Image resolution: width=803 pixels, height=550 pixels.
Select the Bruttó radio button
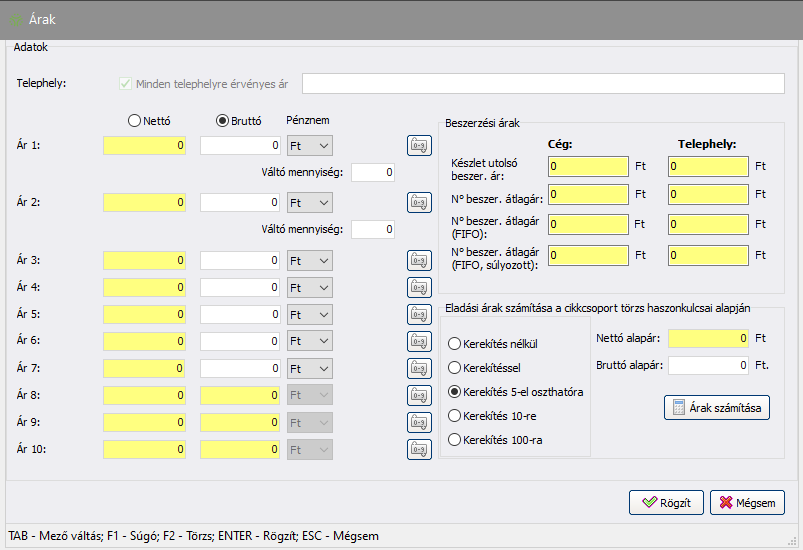pos(223,121)
